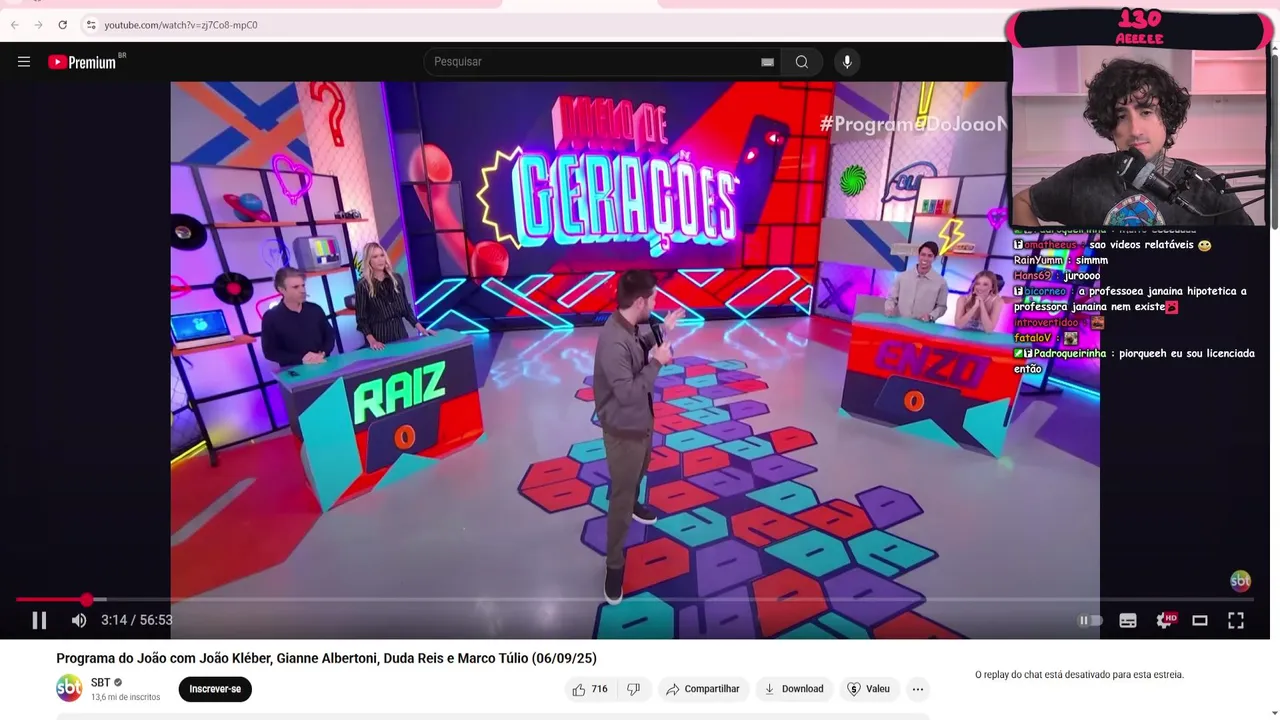Like the video with 716 likes
This screenshot has width=1280, height=720.
[589, 689]
